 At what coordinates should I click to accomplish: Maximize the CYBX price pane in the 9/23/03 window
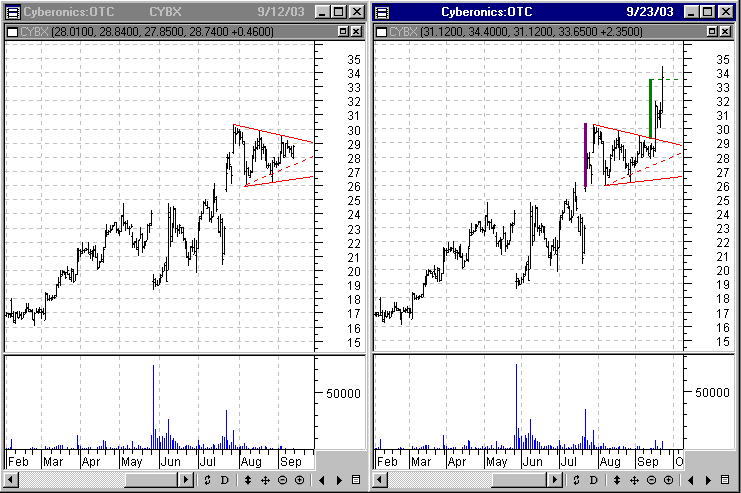[x=713, y=32]
